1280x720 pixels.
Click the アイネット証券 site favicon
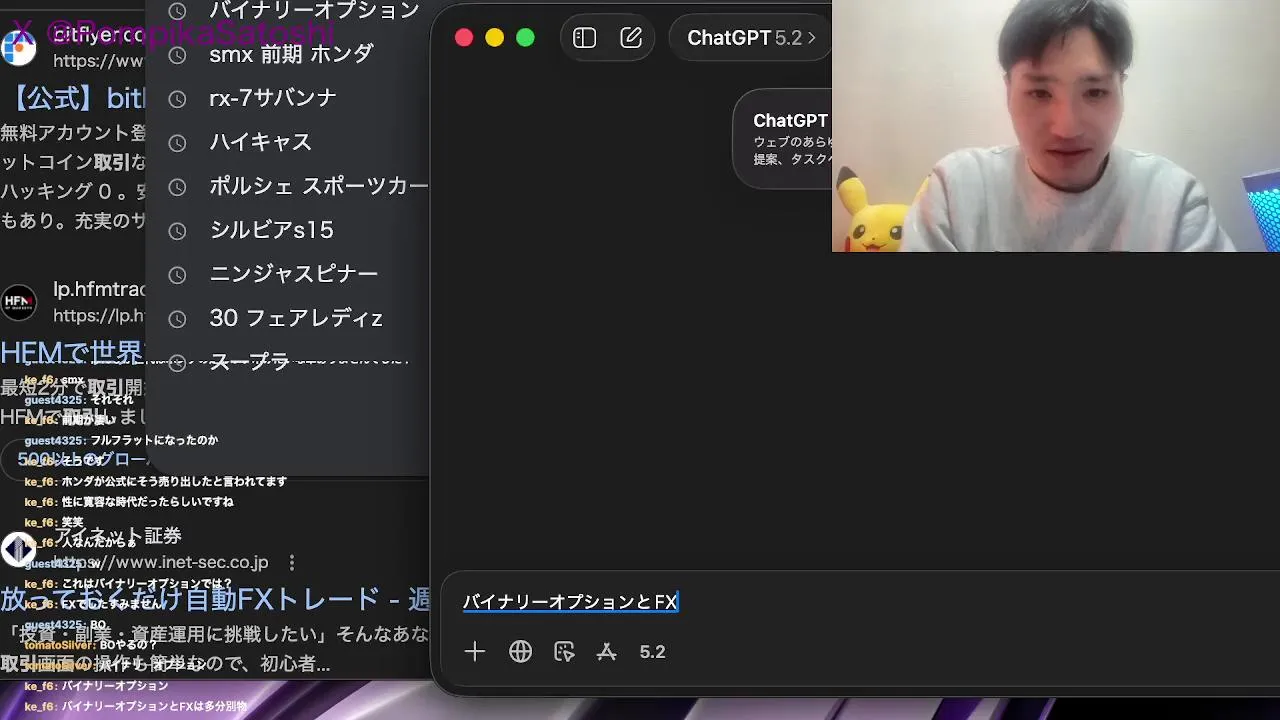pos(18,549)
